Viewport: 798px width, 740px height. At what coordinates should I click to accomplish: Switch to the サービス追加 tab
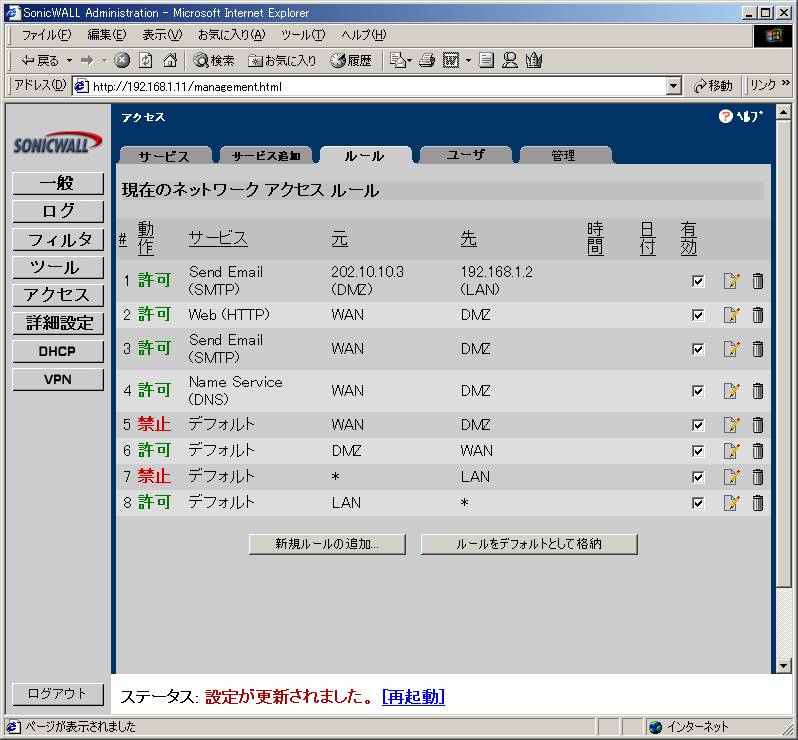coord(266,155)
